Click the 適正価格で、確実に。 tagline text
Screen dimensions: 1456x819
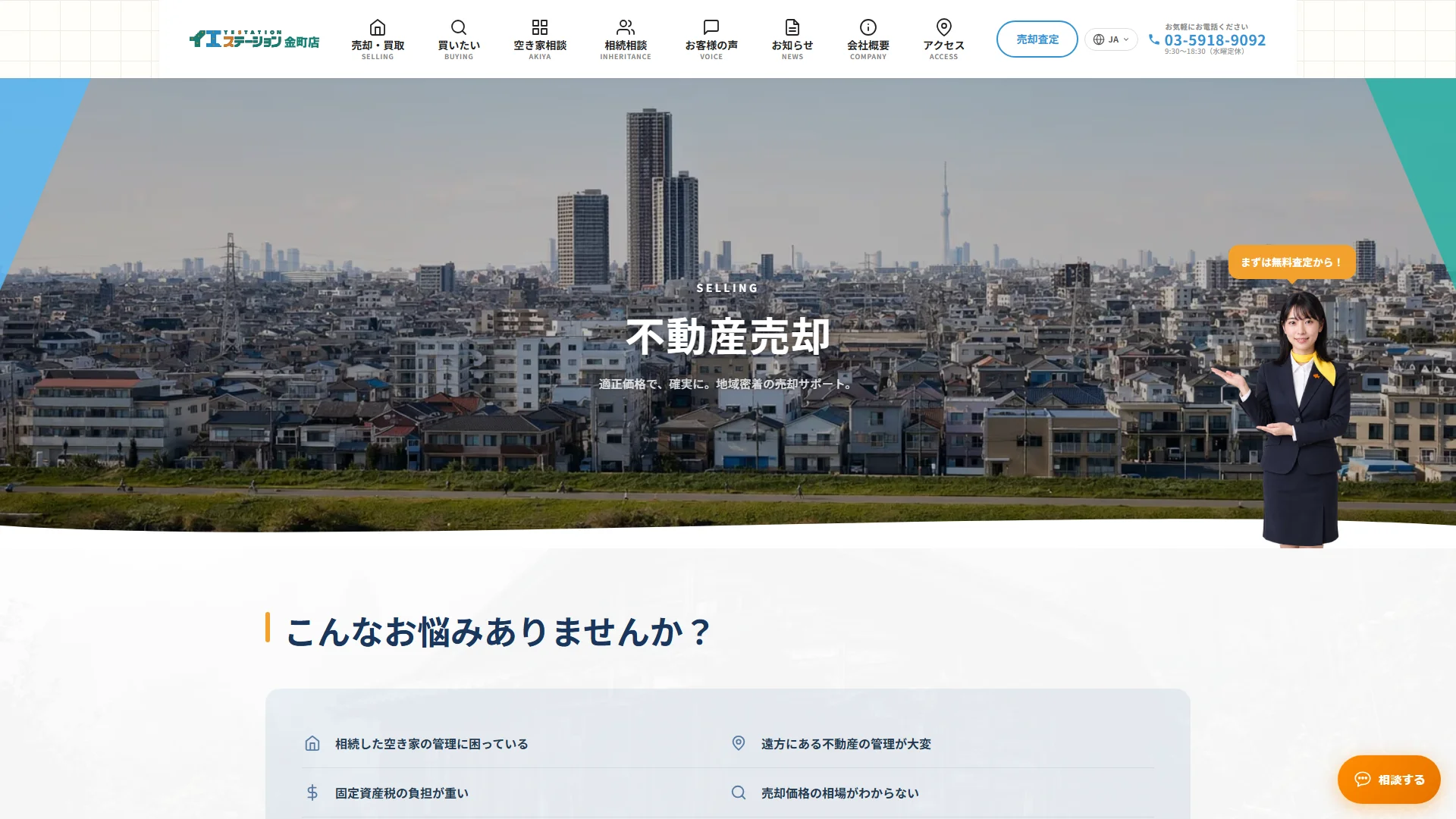pyautogui.click(x=657, y=384)
